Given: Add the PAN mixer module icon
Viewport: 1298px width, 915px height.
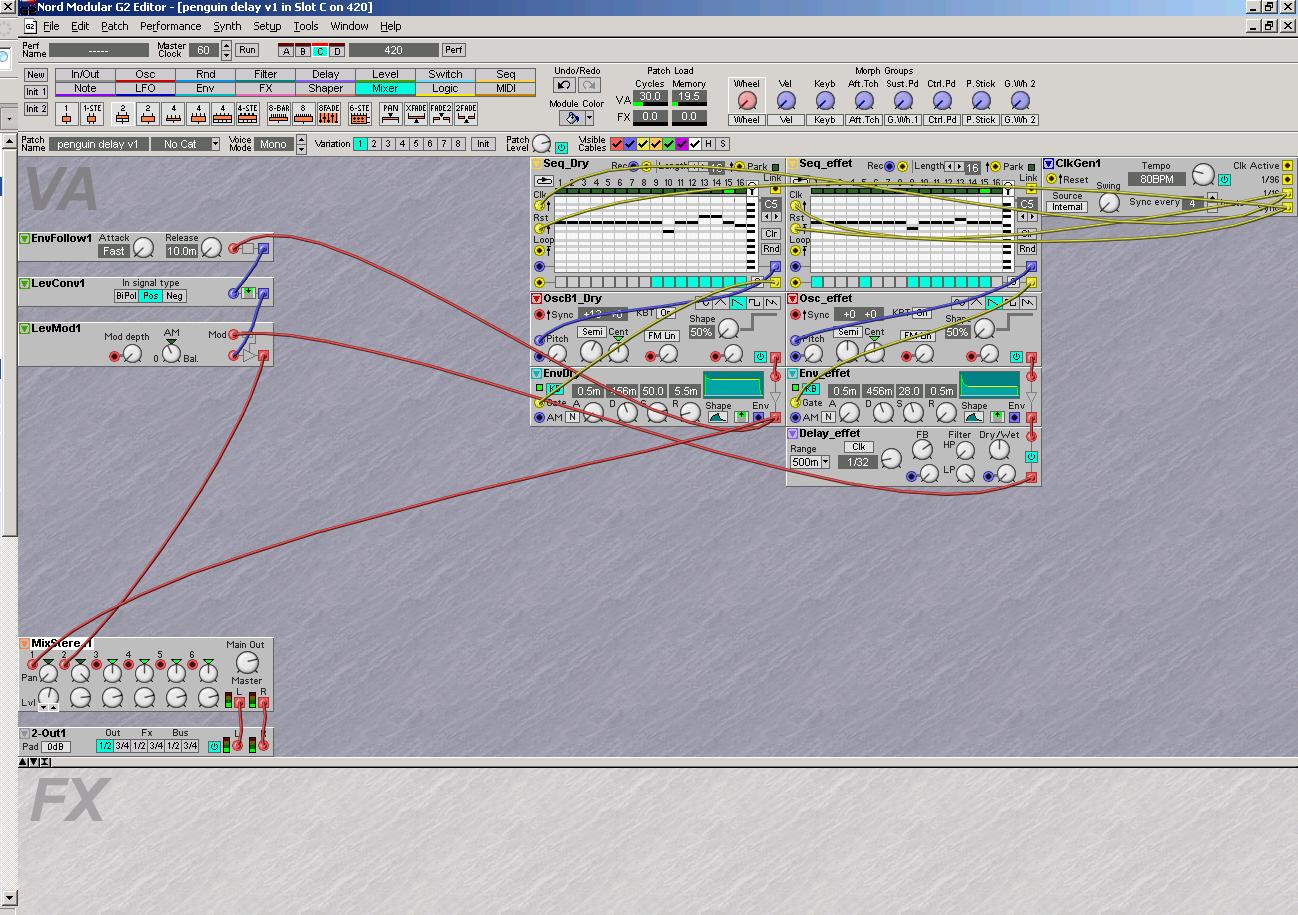Looking at the screenshot, I should point(390,114).
